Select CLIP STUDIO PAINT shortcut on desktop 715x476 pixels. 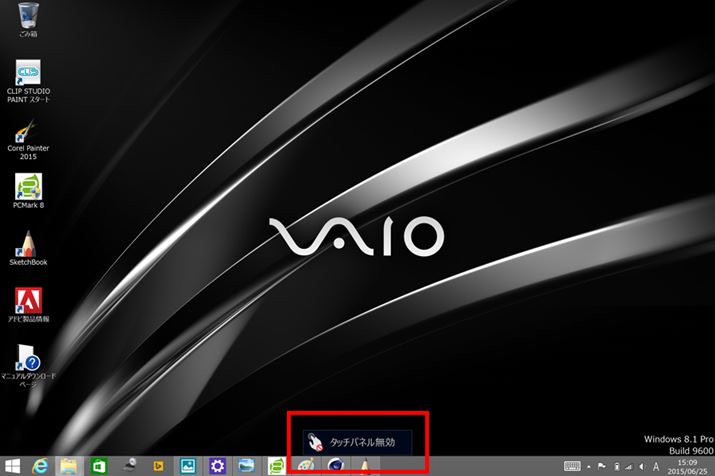28,81
